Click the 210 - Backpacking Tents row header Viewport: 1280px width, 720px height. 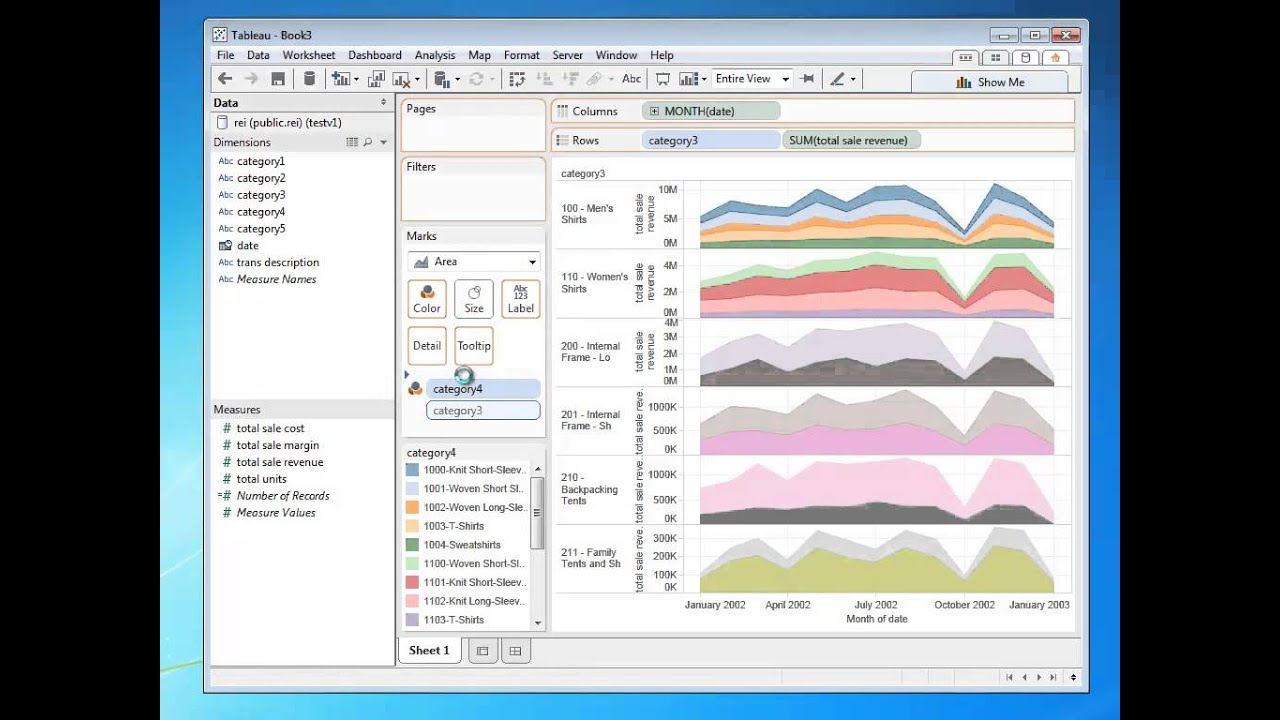(590, 489)
